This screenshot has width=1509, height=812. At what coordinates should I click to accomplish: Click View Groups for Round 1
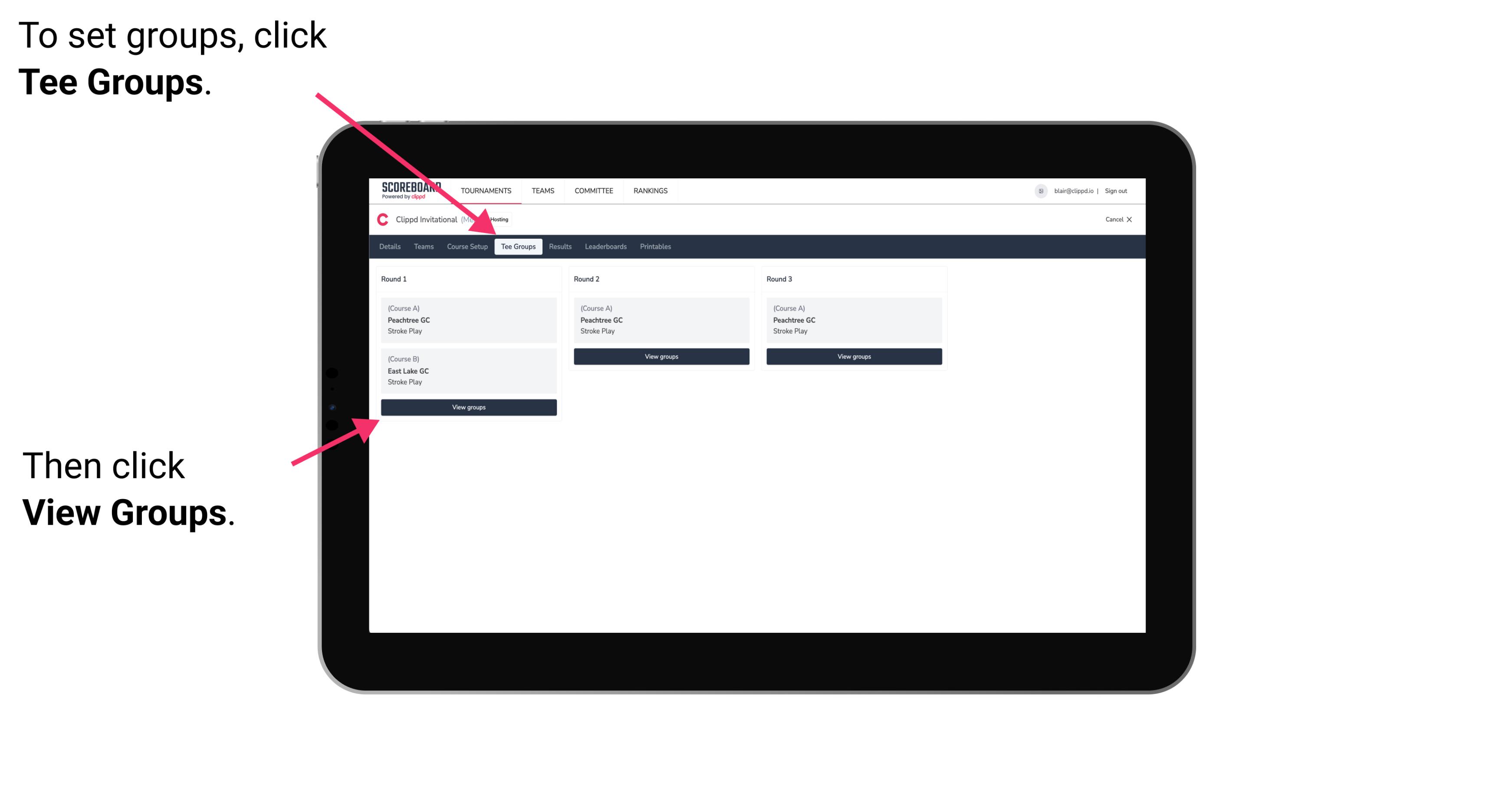coord(470,408)
